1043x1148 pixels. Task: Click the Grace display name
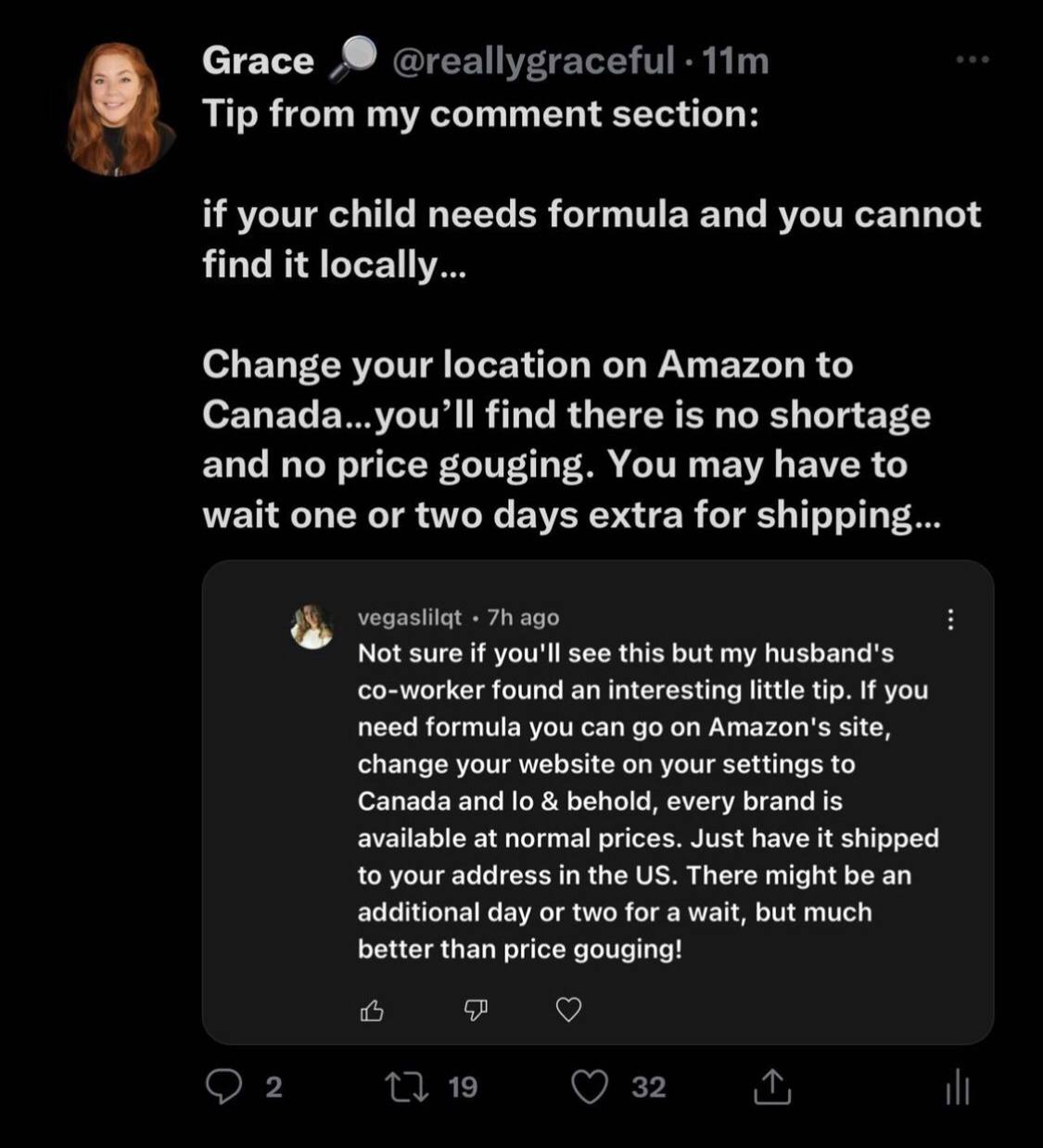[258, 61]
